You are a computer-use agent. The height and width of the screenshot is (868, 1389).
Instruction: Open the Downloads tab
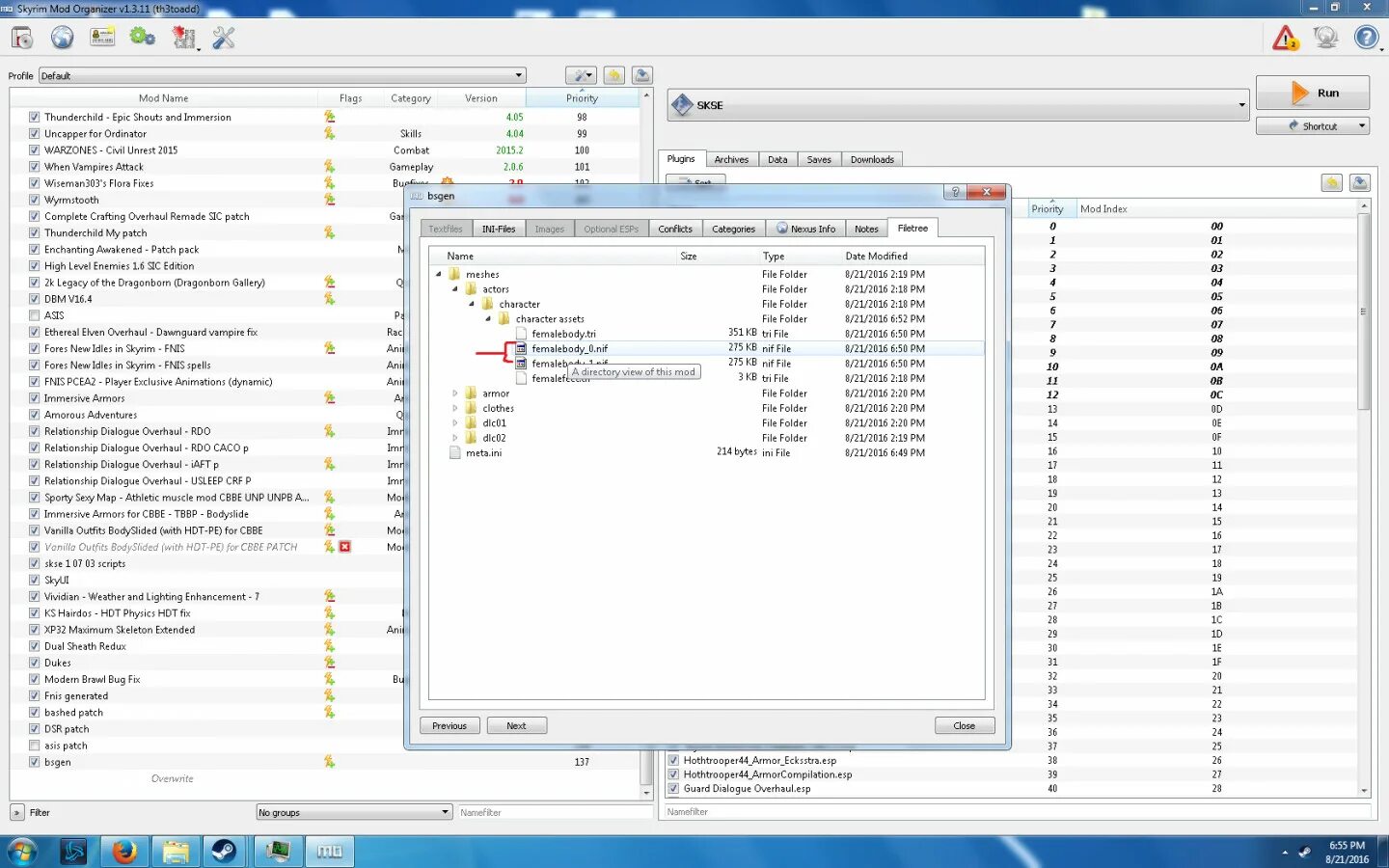(872, 160)
